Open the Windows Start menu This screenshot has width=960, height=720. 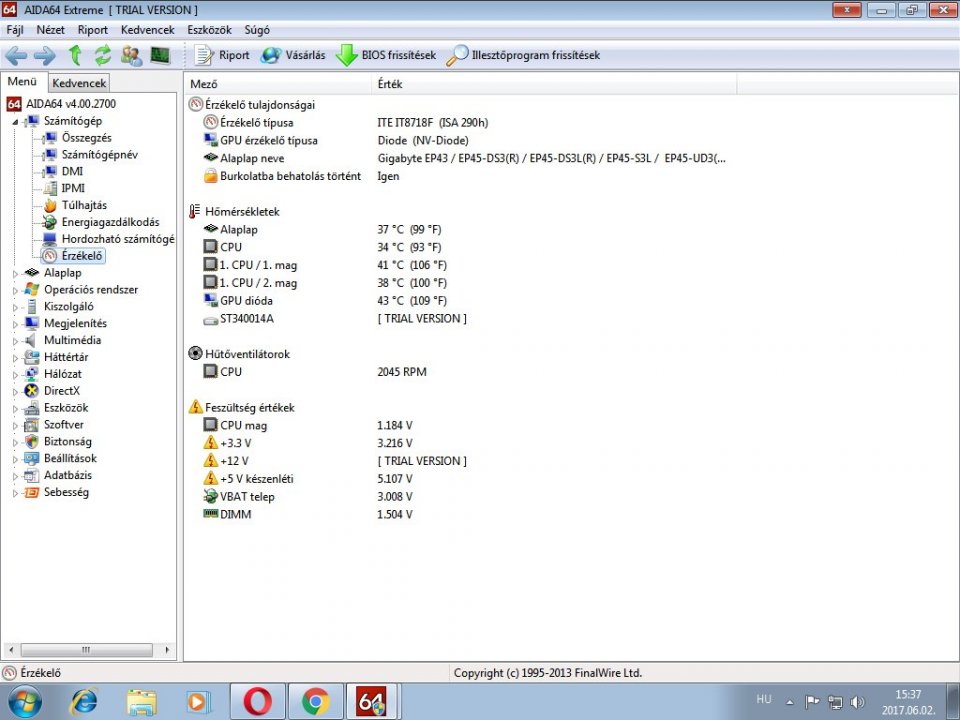click(x=24, y=702)
